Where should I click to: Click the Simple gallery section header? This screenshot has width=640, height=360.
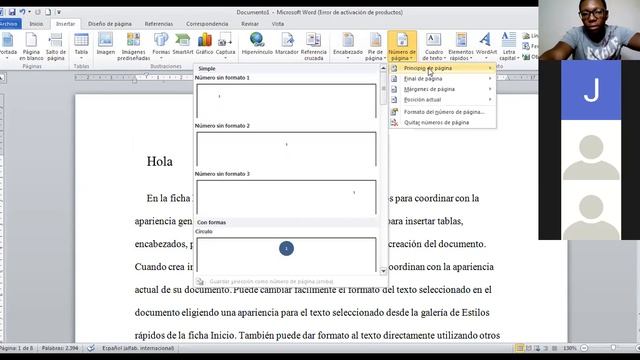tap(286, 69)
